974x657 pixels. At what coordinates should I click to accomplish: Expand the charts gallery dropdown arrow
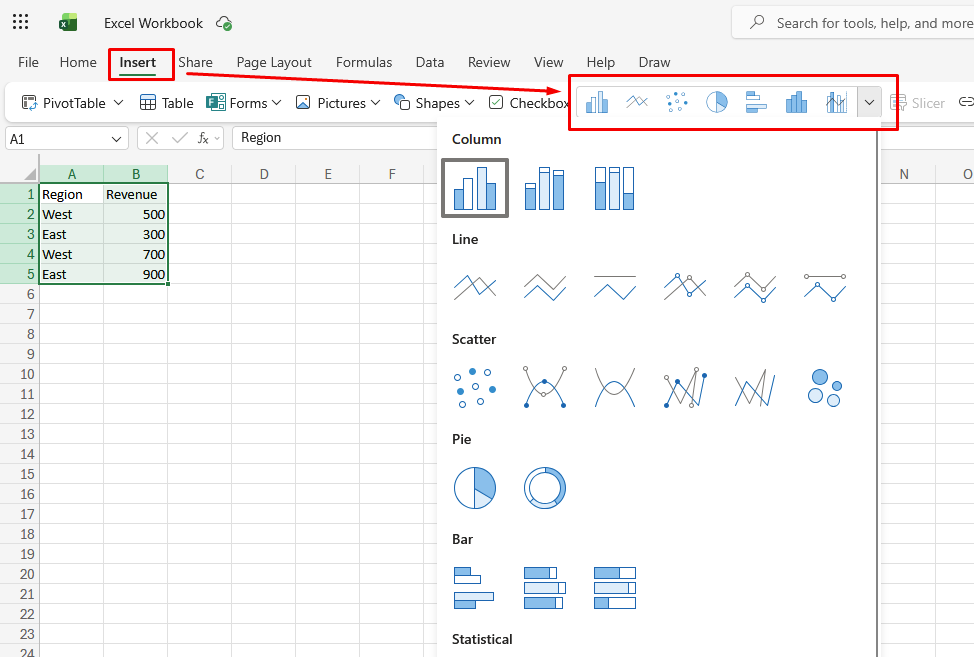[x=869, y=102]
